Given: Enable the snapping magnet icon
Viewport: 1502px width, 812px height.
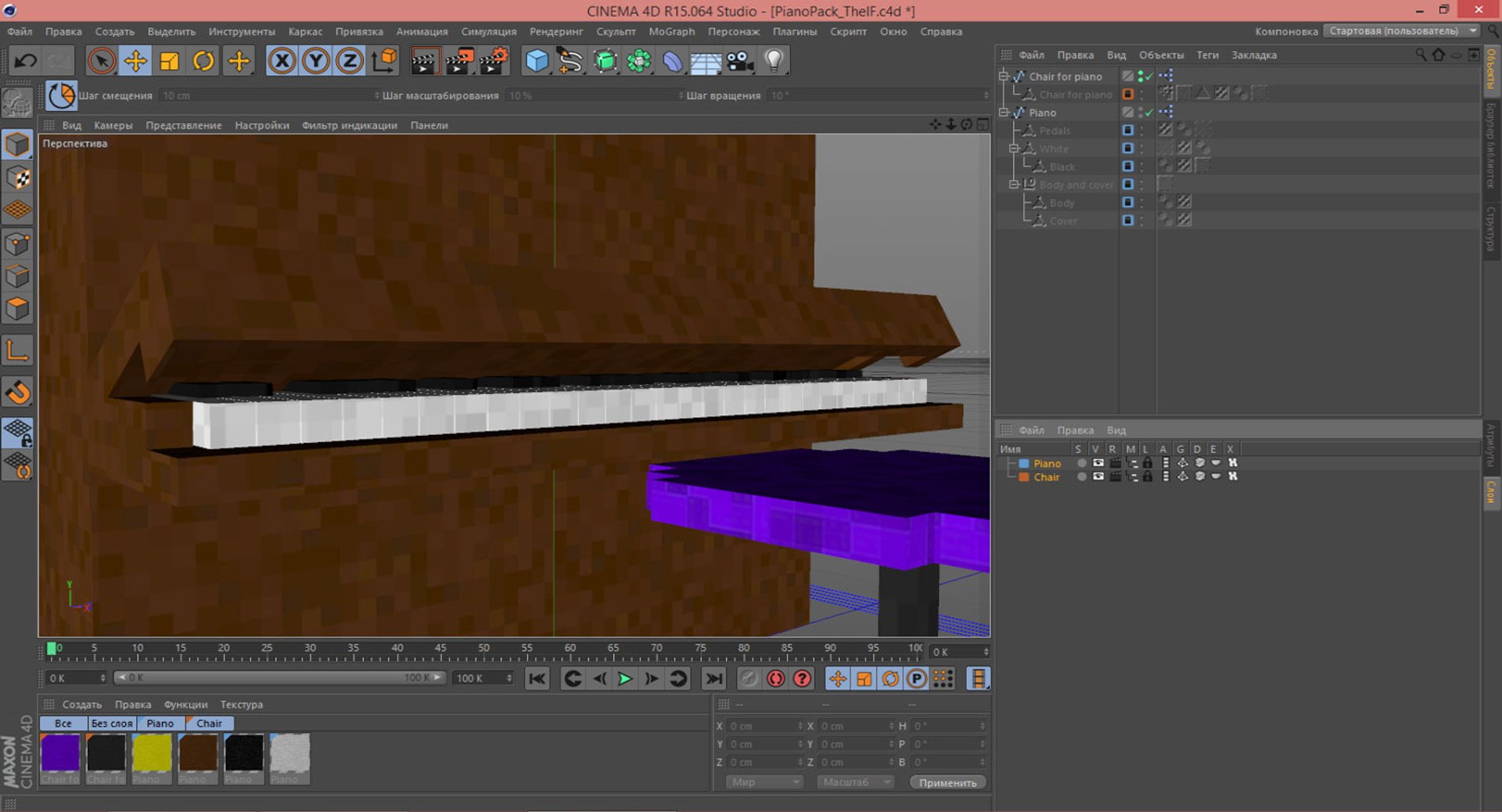Looking at the screenshot, I should click(17, 392).
